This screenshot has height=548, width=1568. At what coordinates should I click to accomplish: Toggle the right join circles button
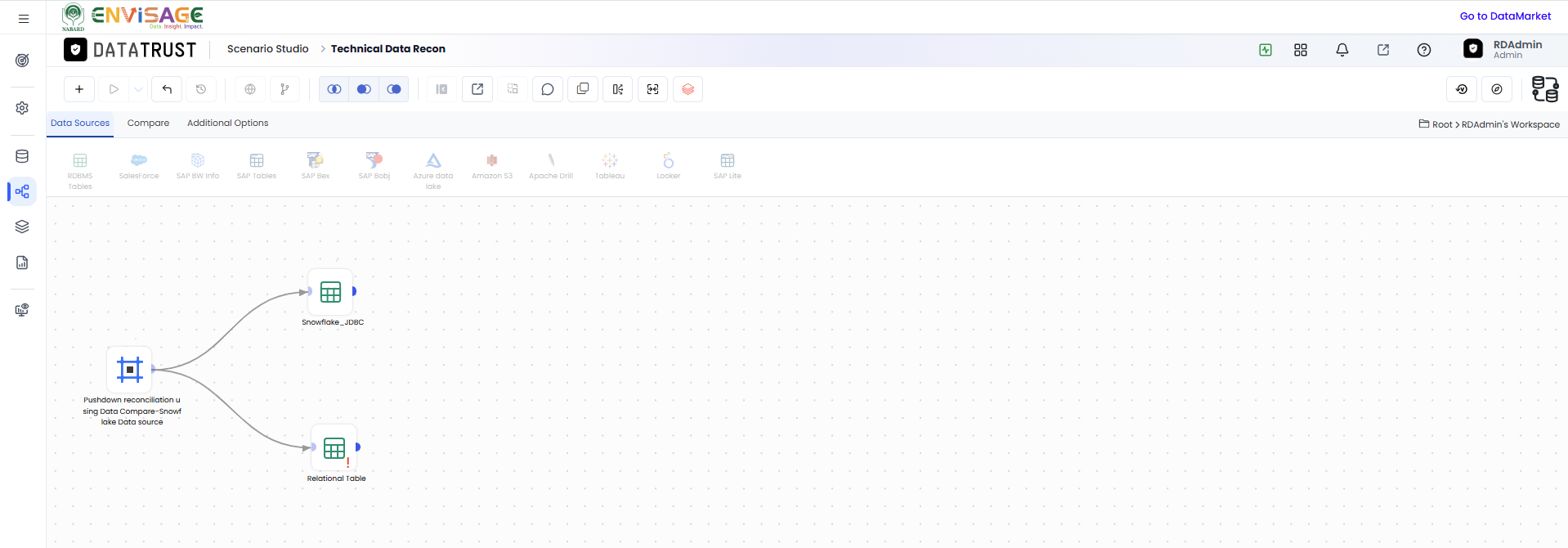394,89
